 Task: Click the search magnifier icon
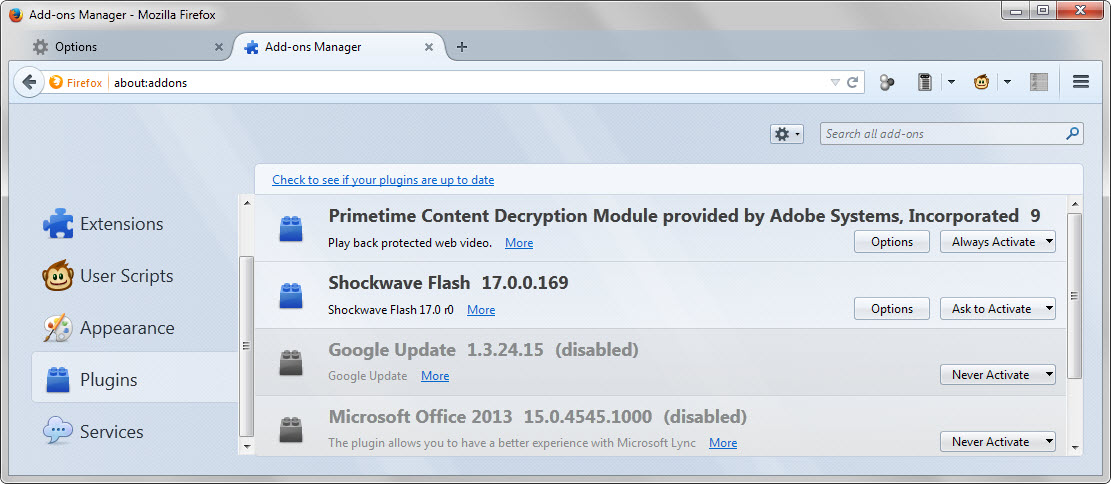1073,133
